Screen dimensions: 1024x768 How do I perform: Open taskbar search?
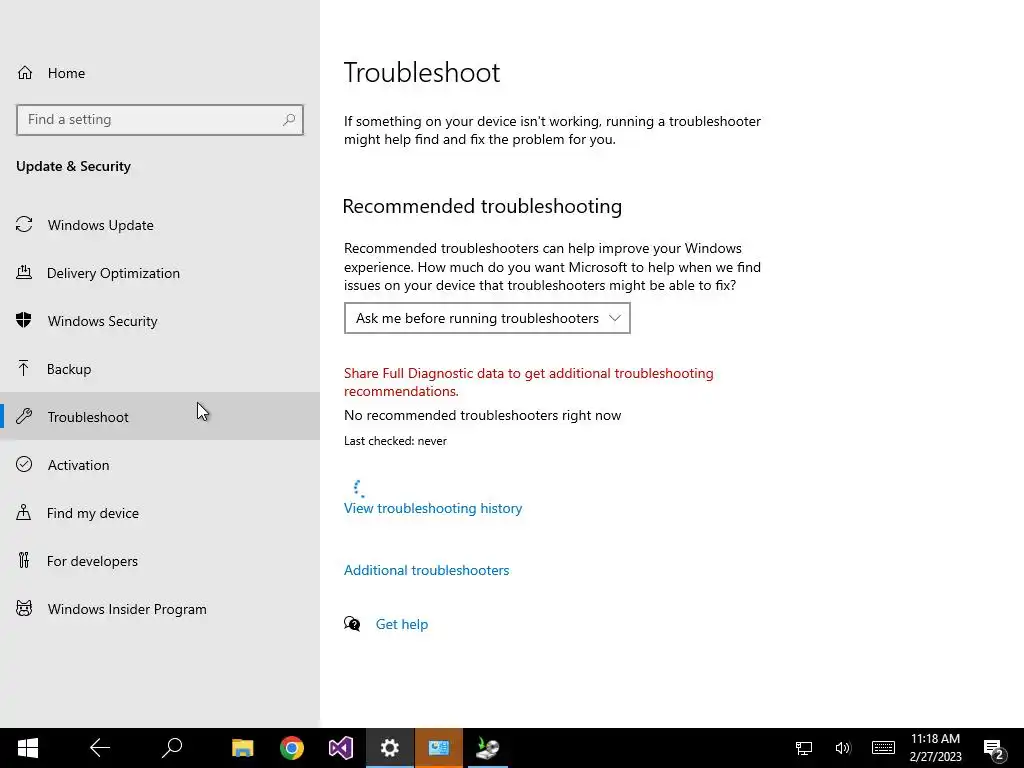coord(171,748)
